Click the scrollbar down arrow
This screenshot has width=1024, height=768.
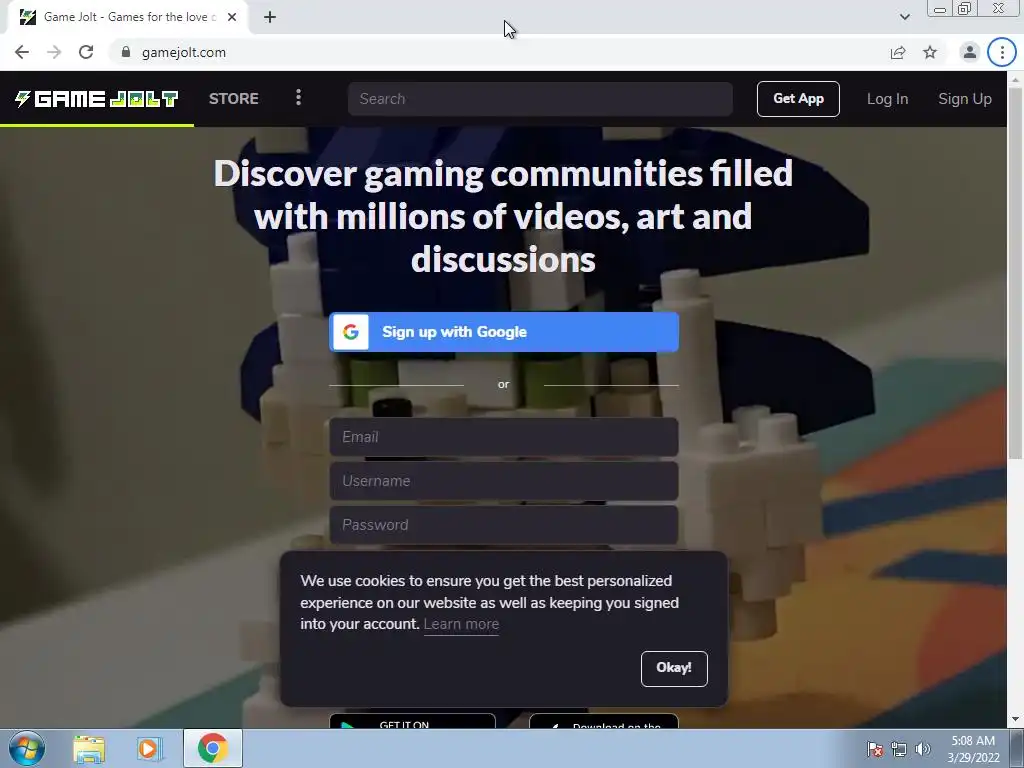coord(1016,720)
